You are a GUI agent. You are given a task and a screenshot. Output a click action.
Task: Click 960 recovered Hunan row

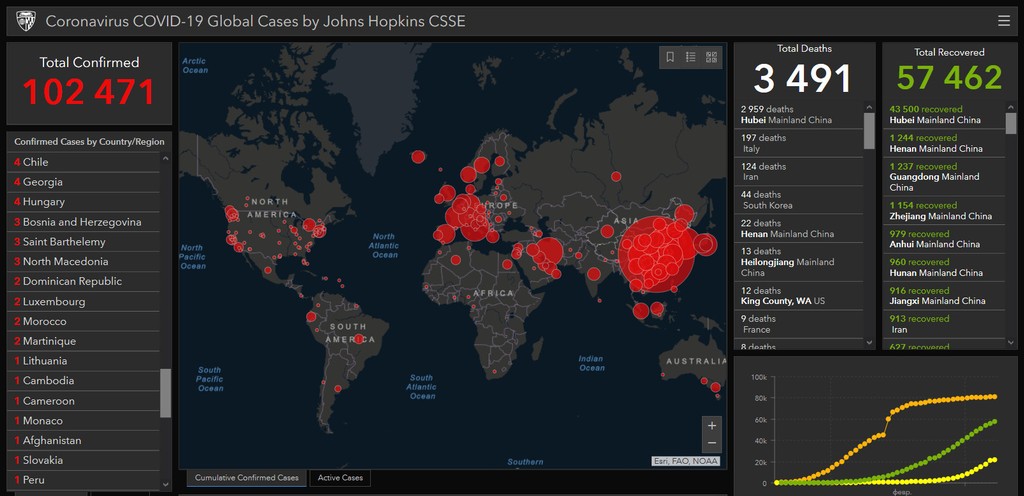[944, 267]
